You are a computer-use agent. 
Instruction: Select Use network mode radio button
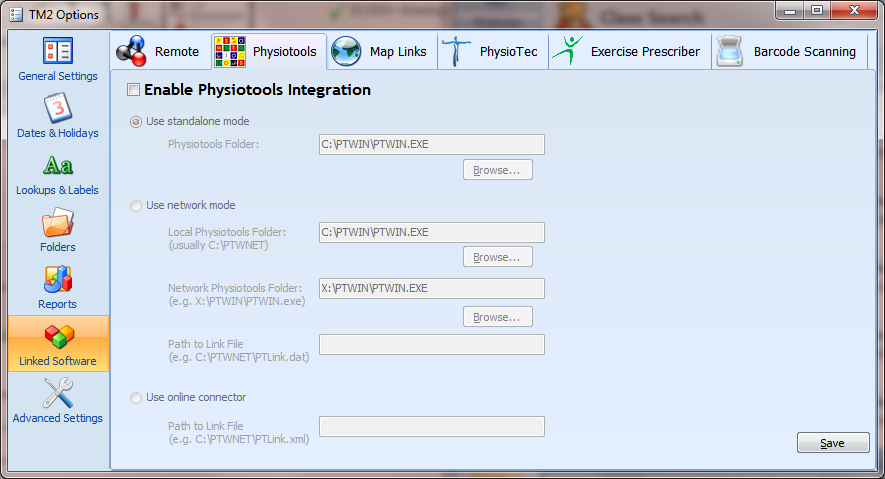[136, 206]
